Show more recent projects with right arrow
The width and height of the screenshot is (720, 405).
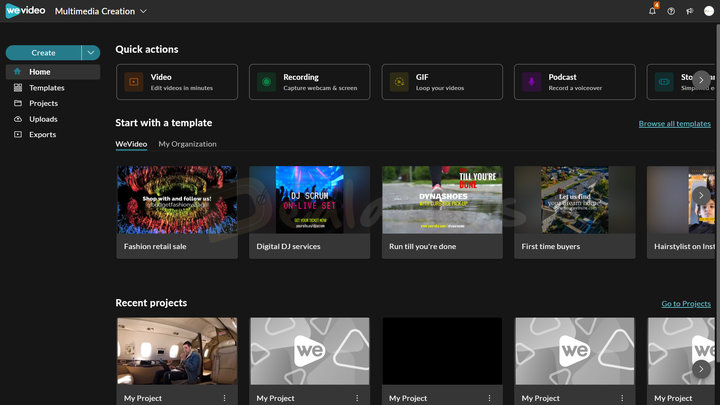[x=701, y=369]
